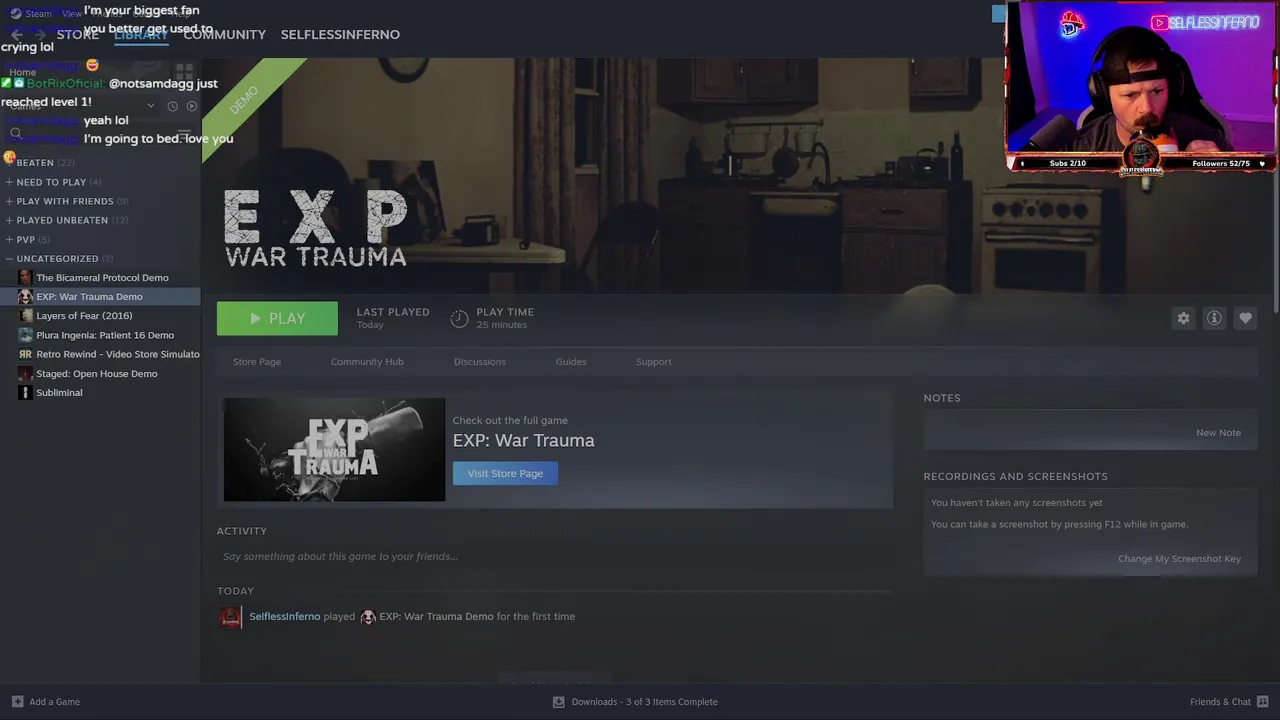Click EXP War Trauma promo thumbnail
The width and height of the screenshot is (1280, 720).
tap(334, 450)
